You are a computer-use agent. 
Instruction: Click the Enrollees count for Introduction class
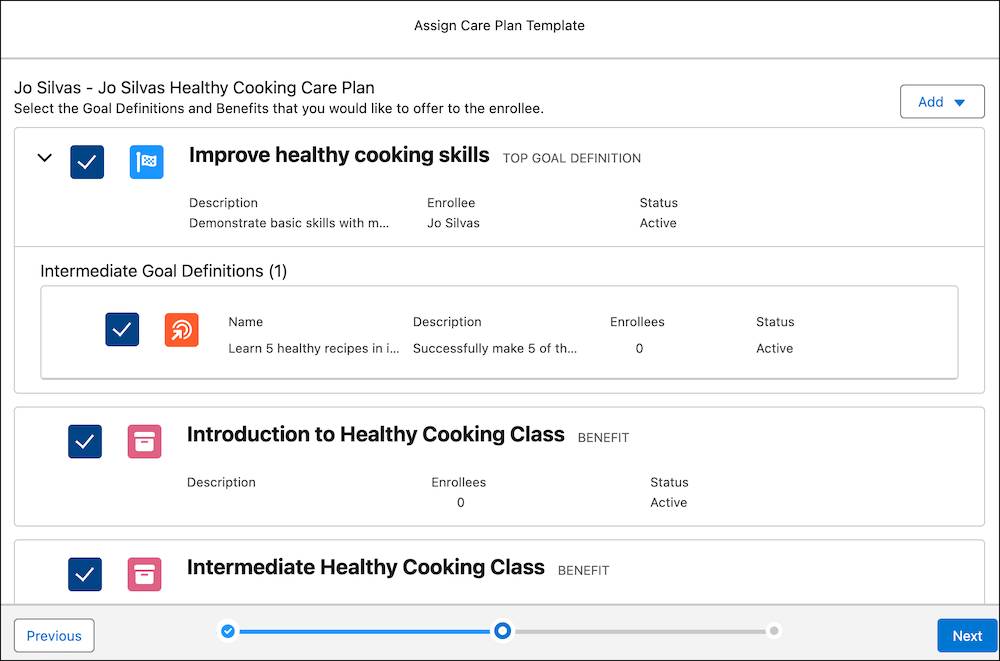[459, 502]
